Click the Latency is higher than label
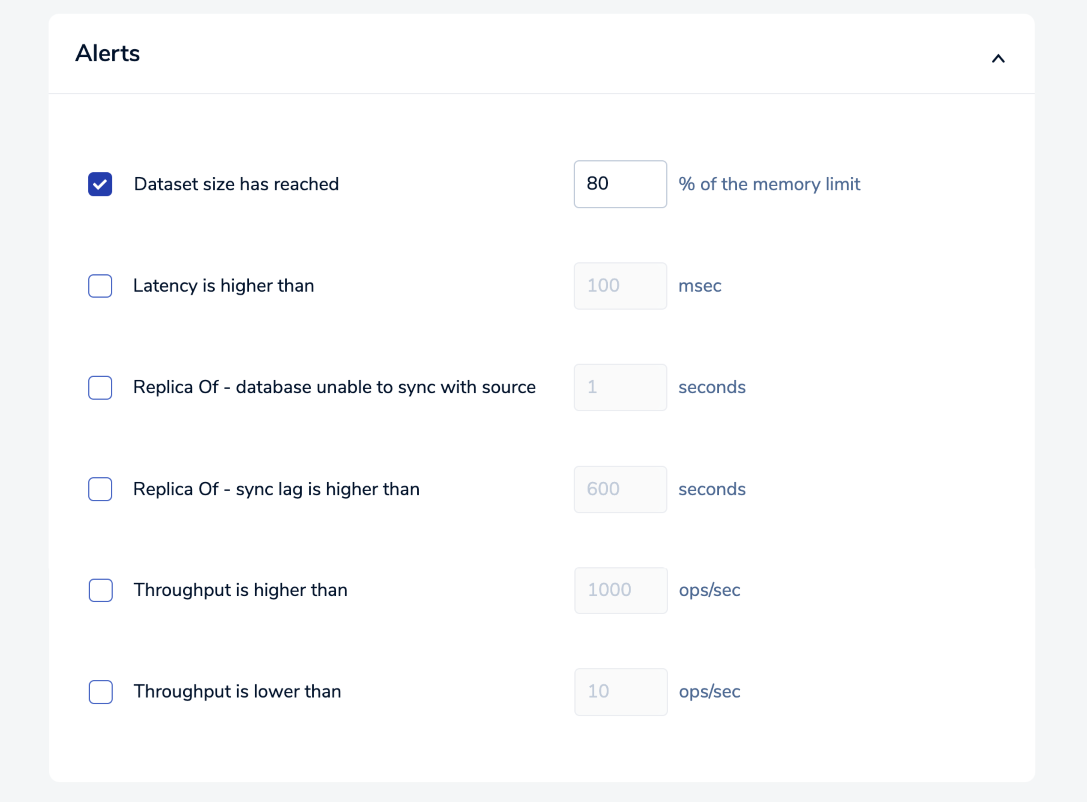The image size is (1087, 802). pyautogui.click(x=224, y=286)
